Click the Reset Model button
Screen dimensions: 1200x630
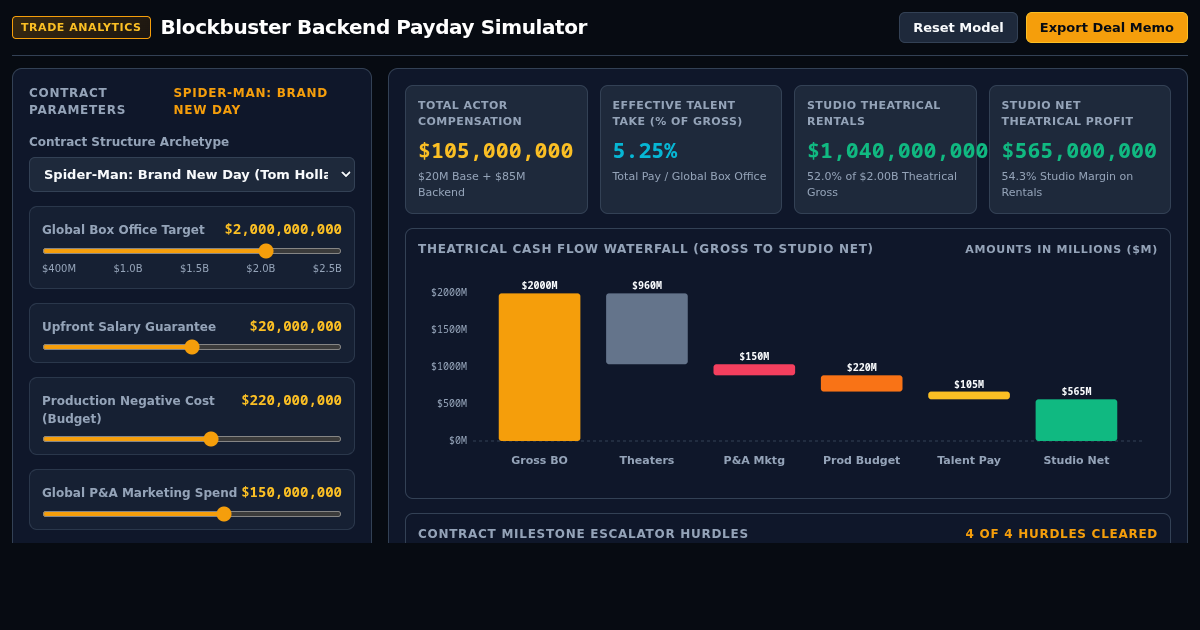958,27
